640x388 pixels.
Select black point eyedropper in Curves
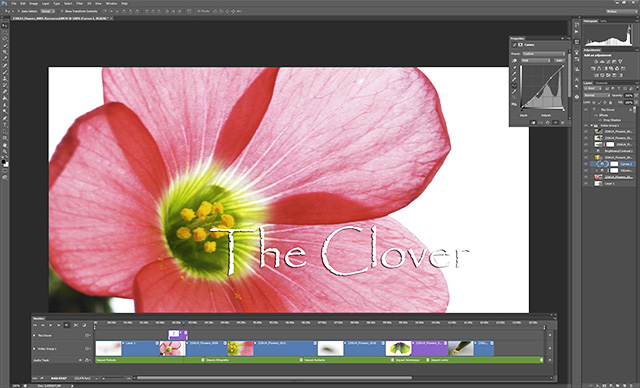pyautogui.click(x=514, y=68)
